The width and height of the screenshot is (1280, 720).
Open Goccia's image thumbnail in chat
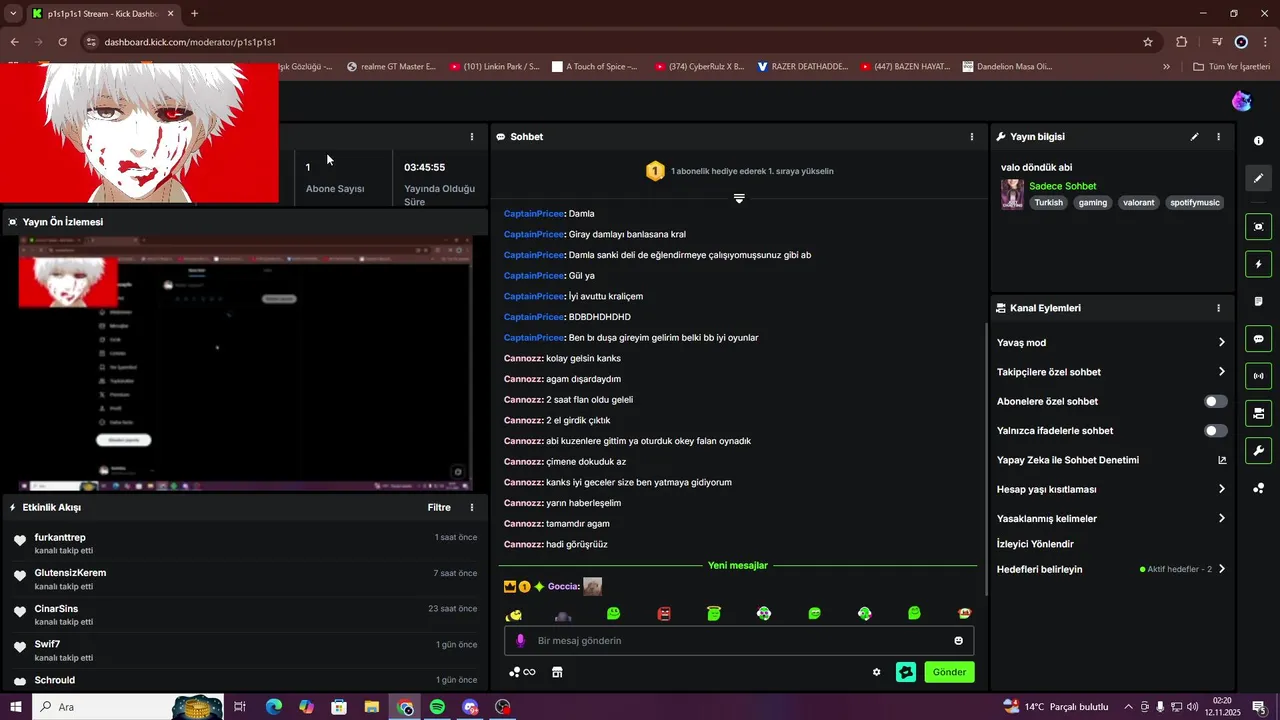tap(593, 587)
